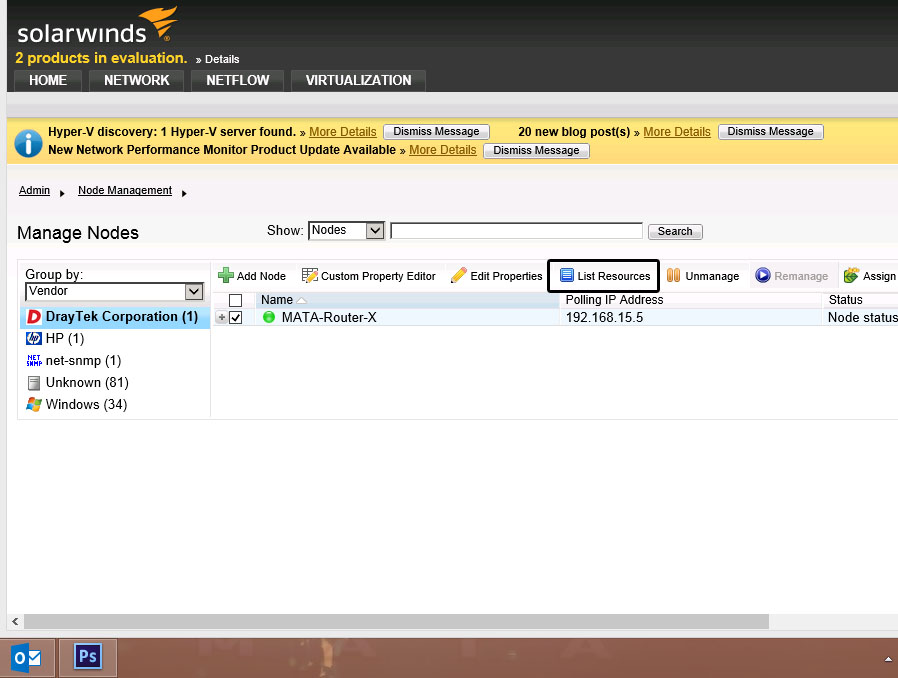Click the Remanage play icon
Screen dimensions: 898x678
pyautogui.click(x=763, y=275)
